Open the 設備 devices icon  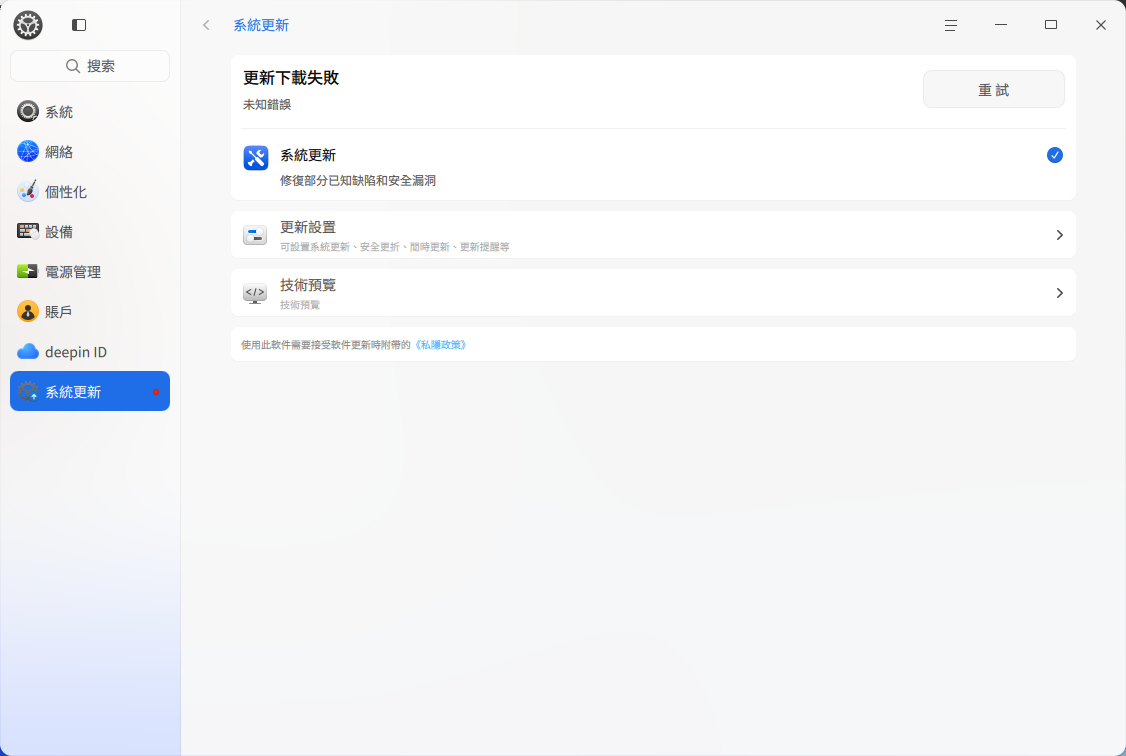point(28,231)
